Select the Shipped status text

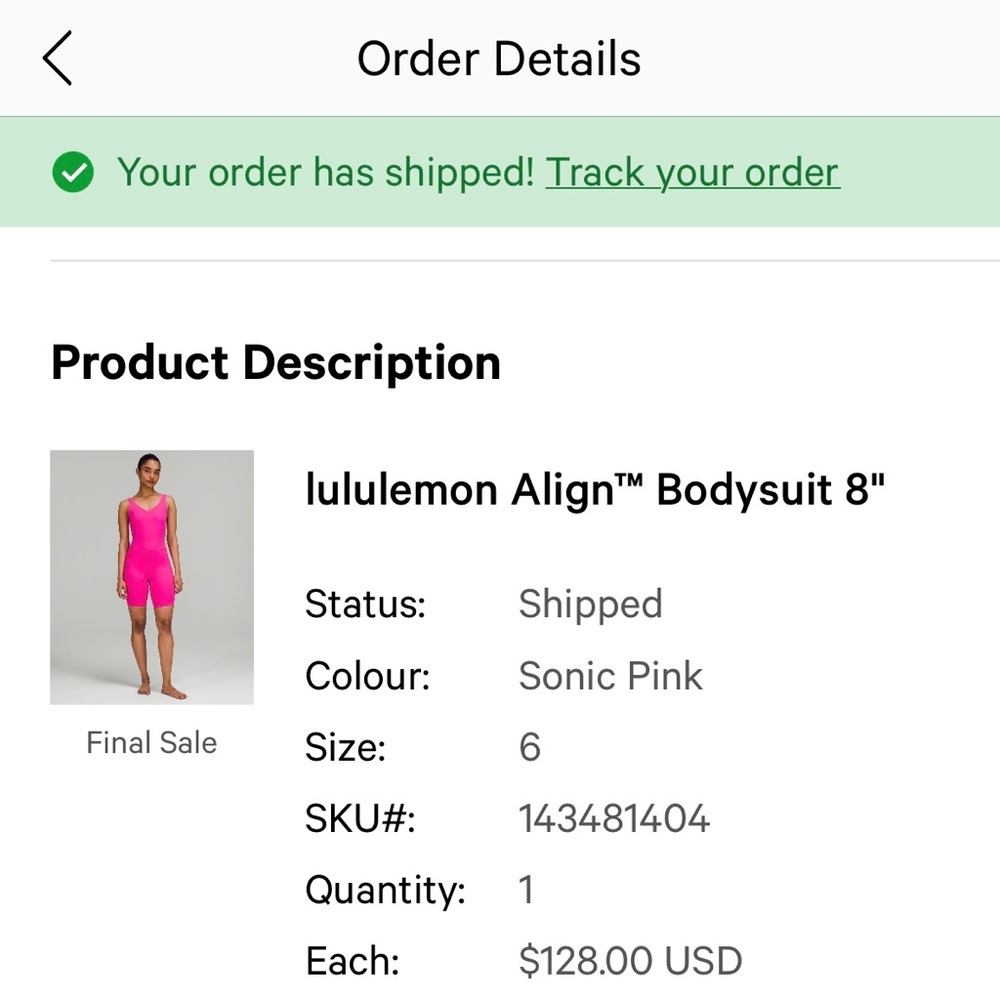click(x=590, y=604)
